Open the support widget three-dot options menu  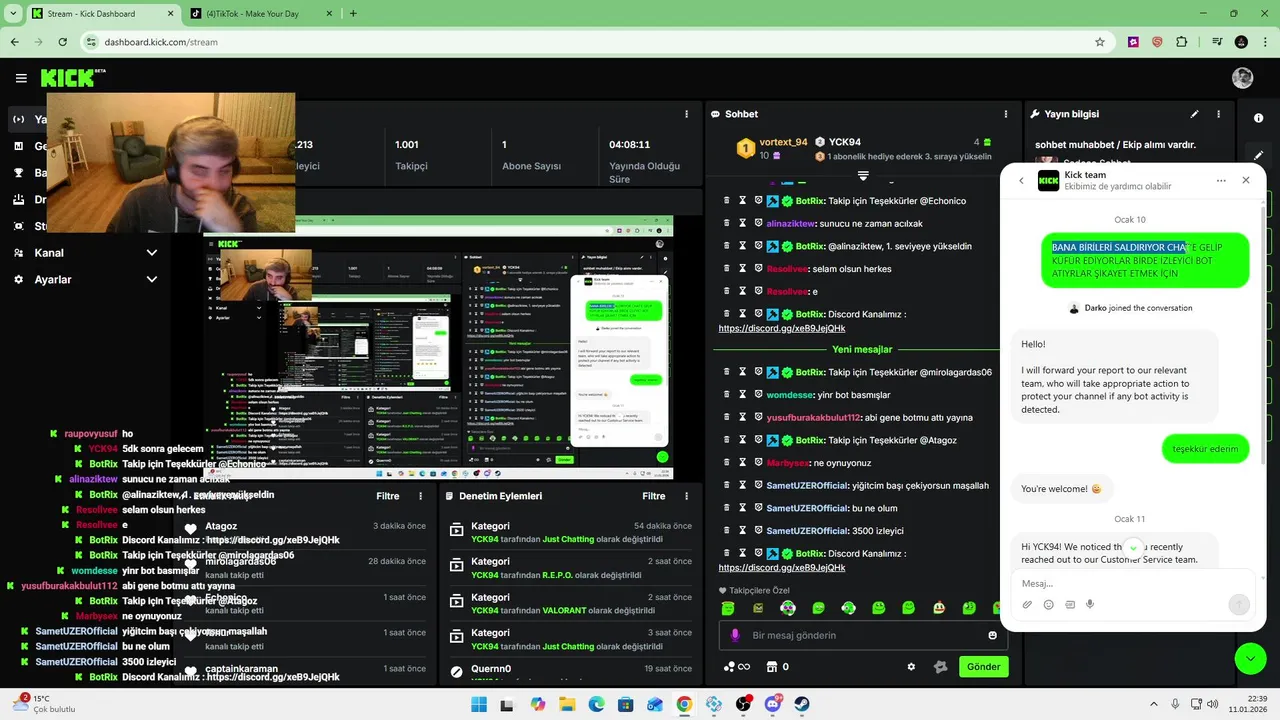pyautogui.click(x=1221, y=181)
